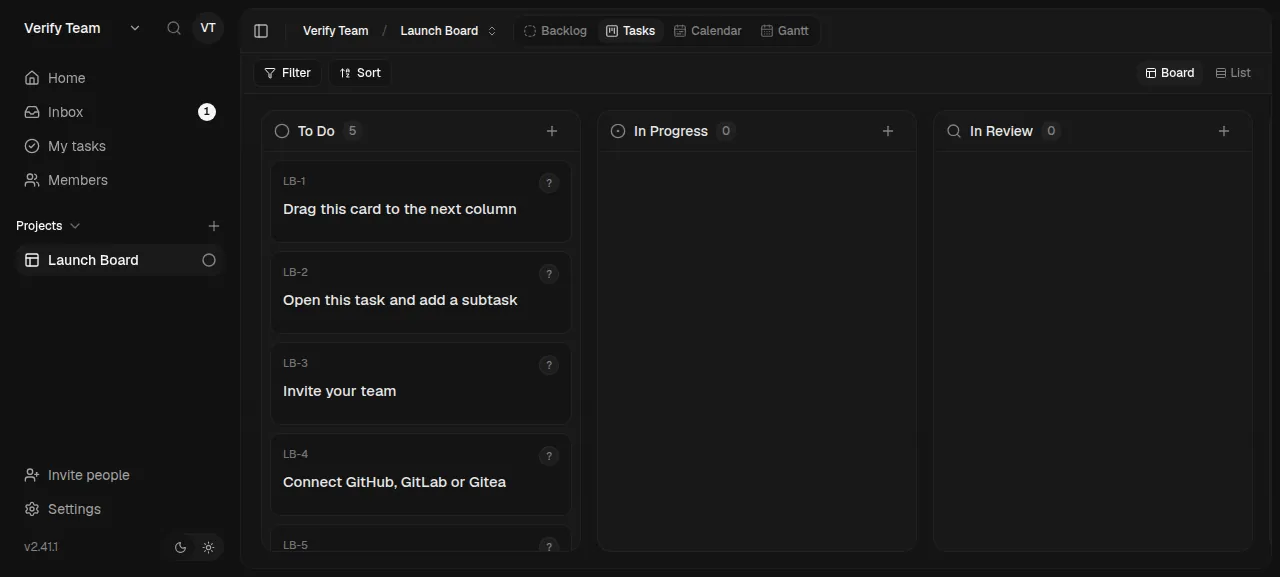Add a task to In Review column
This screenshot has height=577, width=1280.
point(1224,131)
